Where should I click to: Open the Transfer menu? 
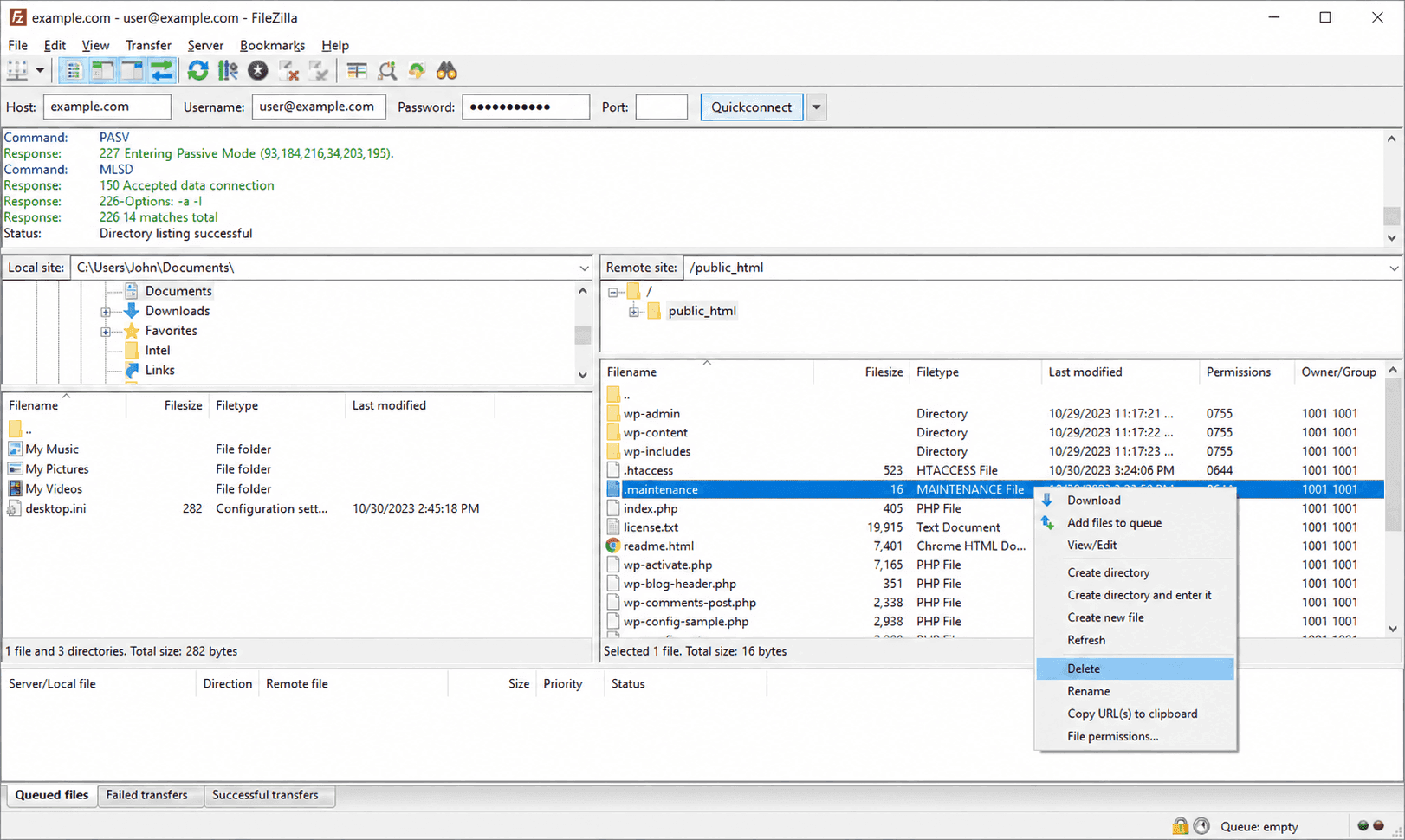148,45
